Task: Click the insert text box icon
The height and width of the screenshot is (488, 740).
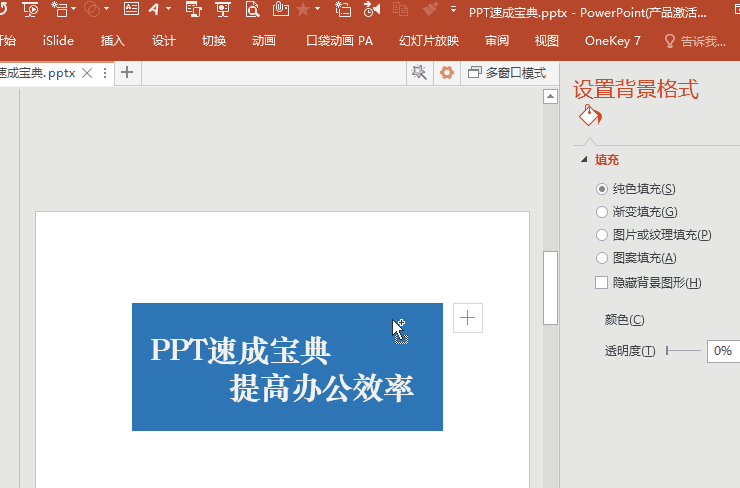Action: 131,9
